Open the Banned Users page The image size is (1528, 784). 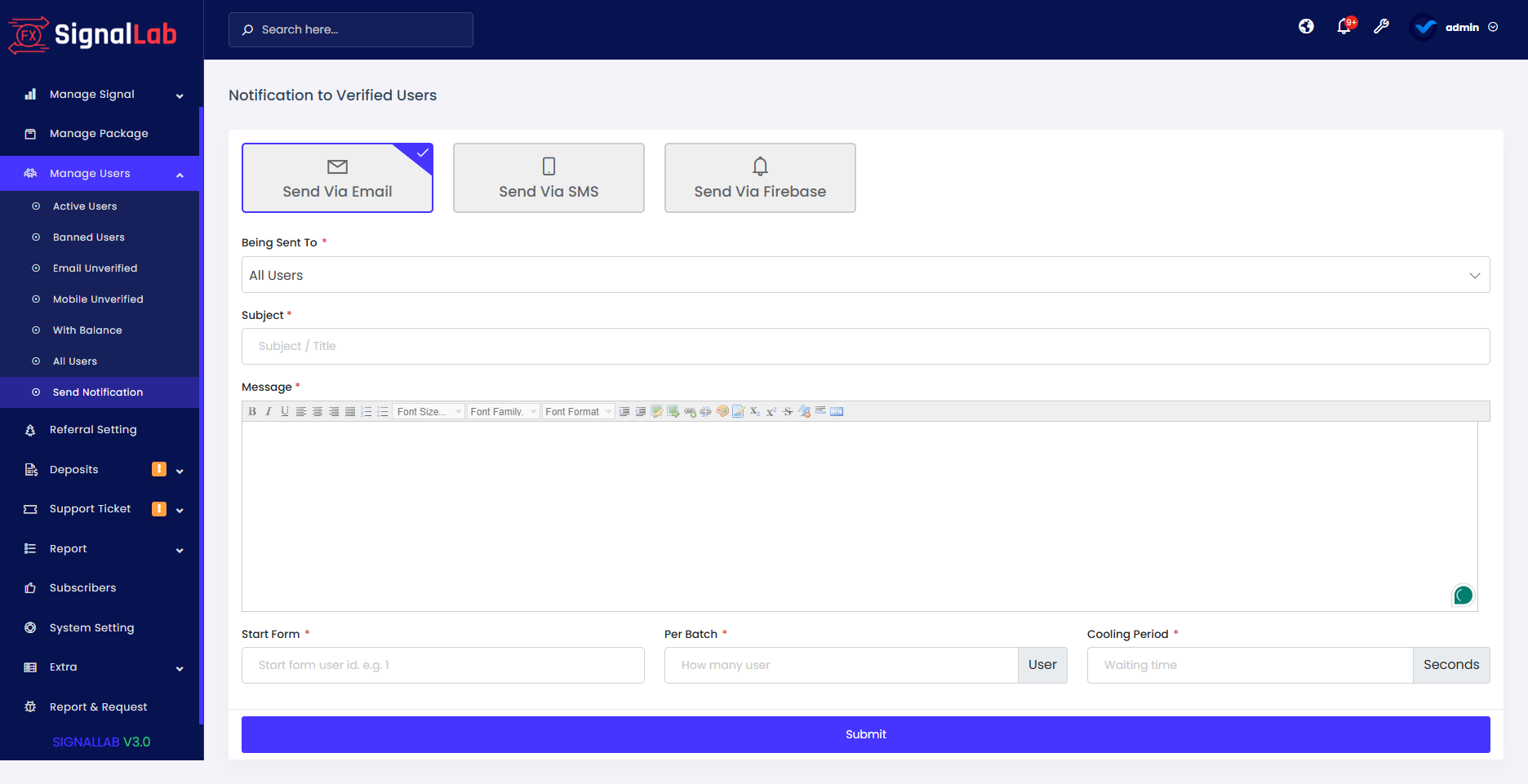pos(89,237)
